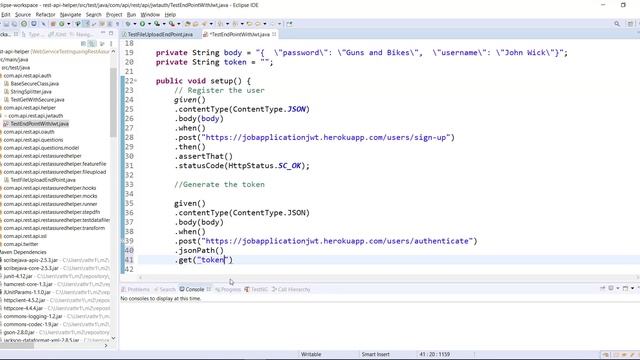Open the Source menu
The image size is (640, 360).
pyautogui.click(x=23, y=15)
